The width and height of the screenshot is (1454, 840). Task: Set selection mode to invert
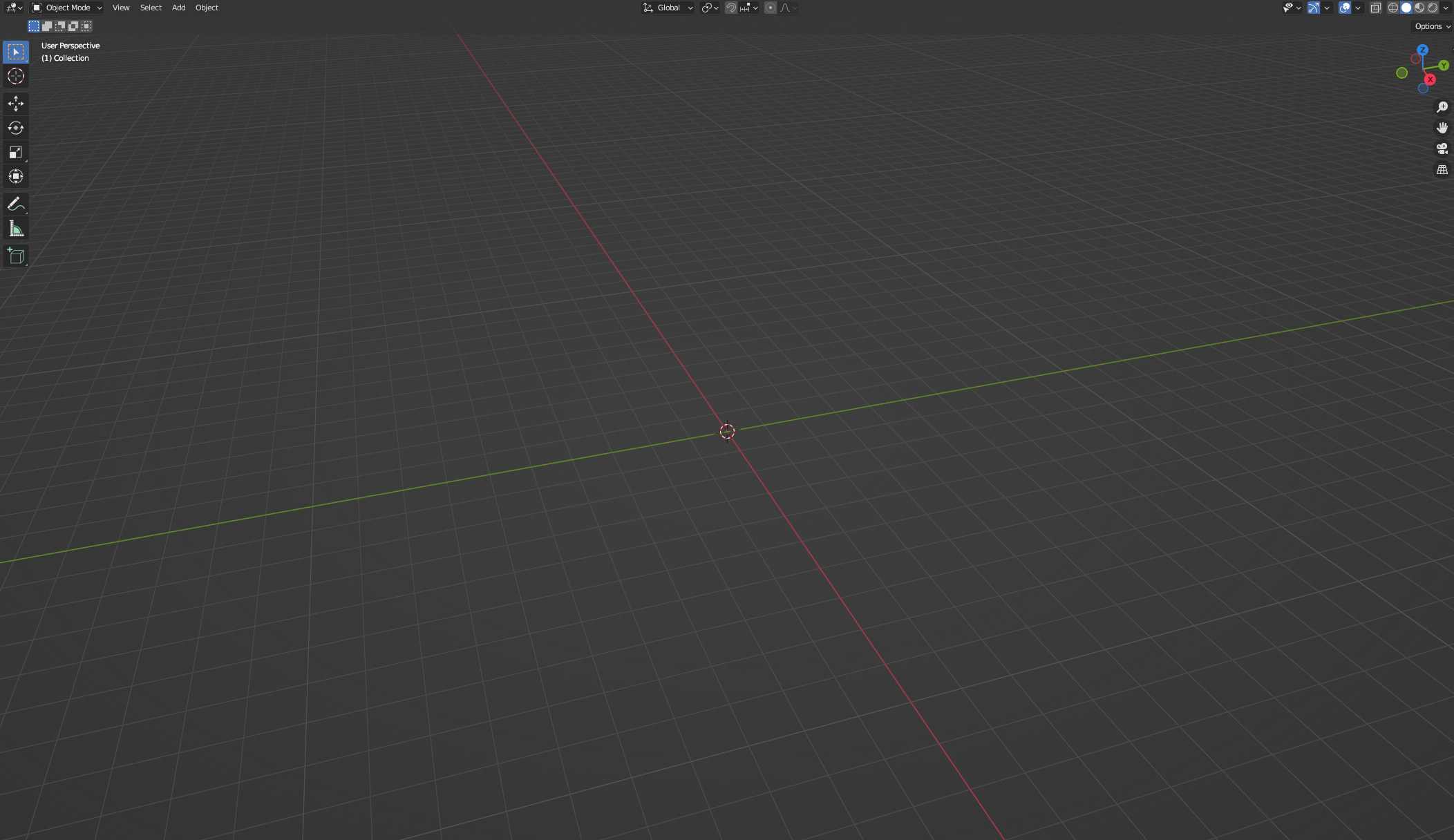pos(73,26)
